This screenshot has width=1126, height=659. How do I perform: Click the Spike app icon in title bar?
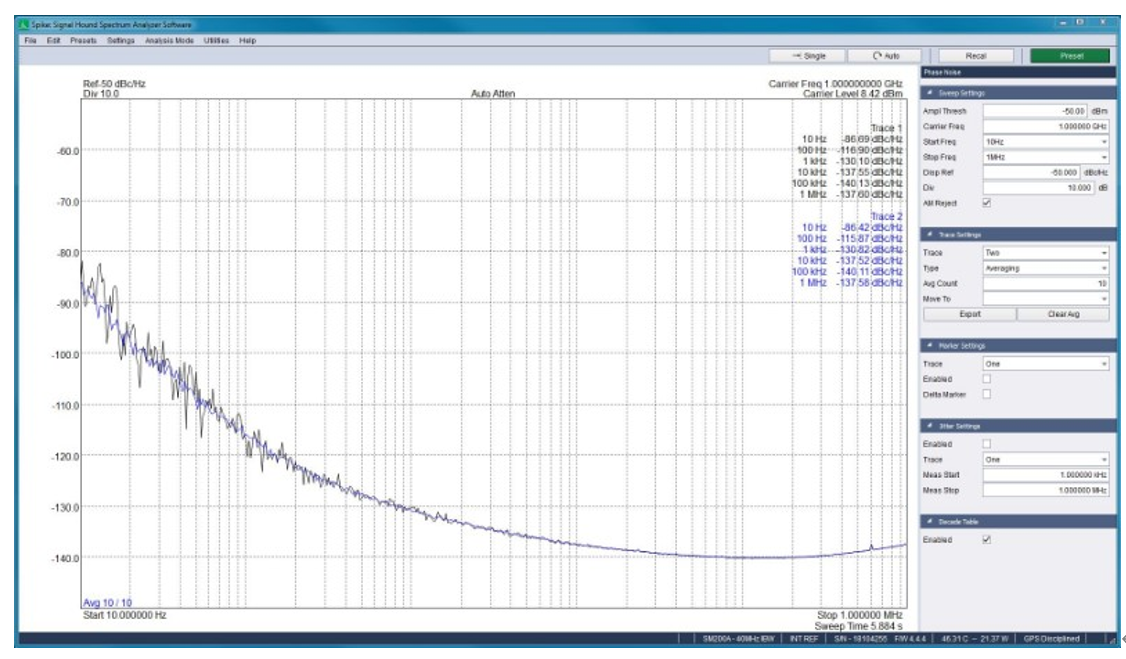[26, 23]
